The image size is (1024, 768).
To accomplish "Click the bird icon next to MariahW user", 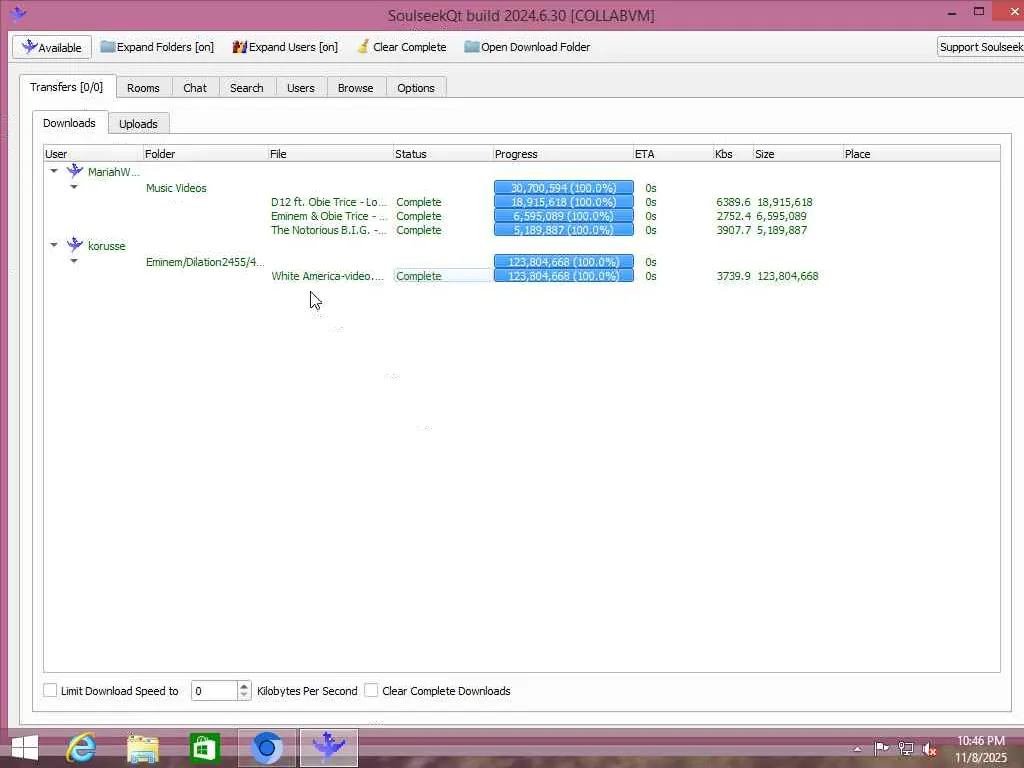I will [75, 171].
